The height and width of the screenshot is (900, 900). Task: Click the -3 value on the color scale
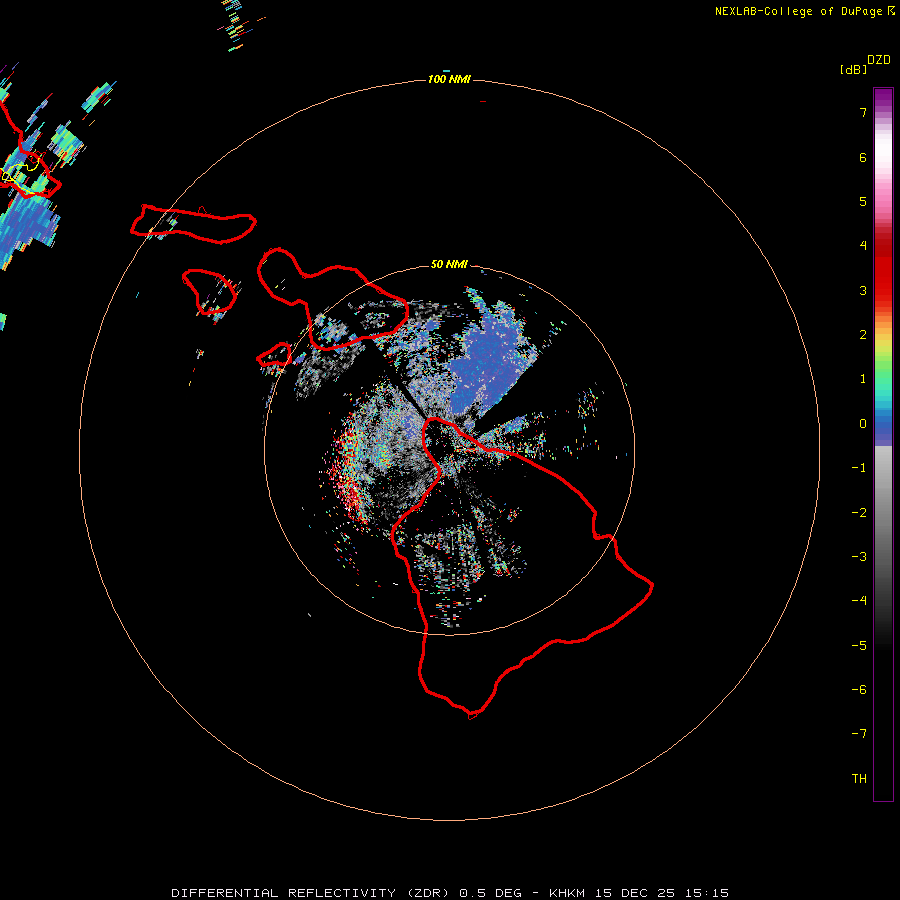(x=859, y=557)
